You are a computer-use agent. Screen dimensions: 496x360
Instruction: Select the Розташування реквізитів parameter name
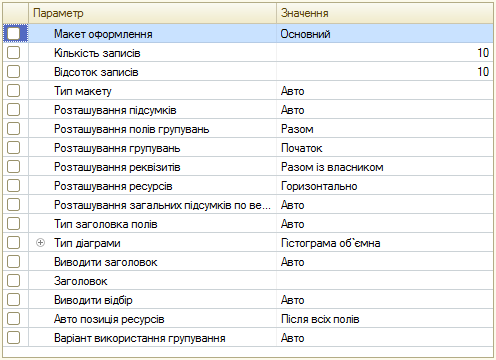point(117,167)
